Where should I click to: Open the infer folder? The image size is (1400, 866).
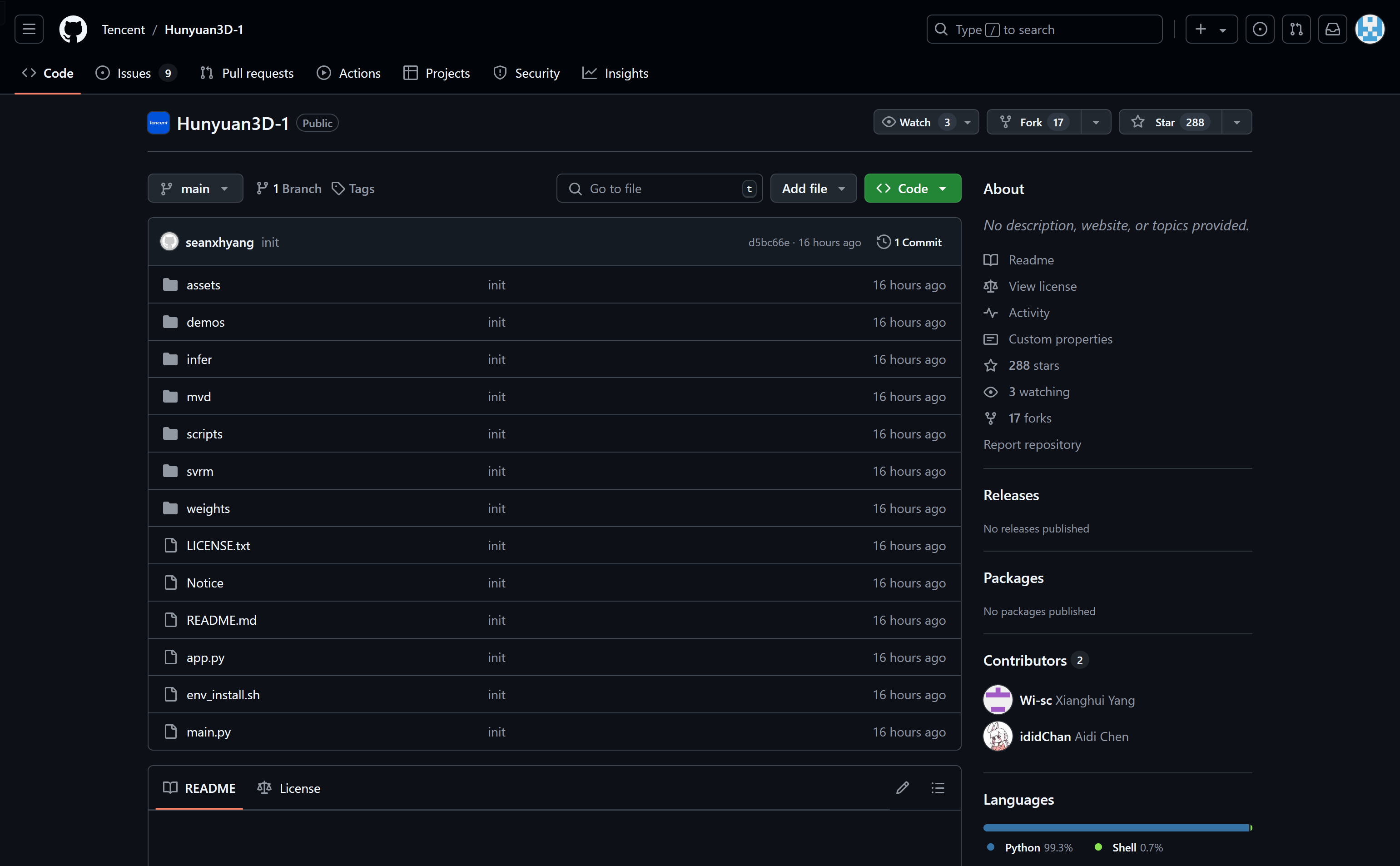pyautogui.click(x=199, y=359)
